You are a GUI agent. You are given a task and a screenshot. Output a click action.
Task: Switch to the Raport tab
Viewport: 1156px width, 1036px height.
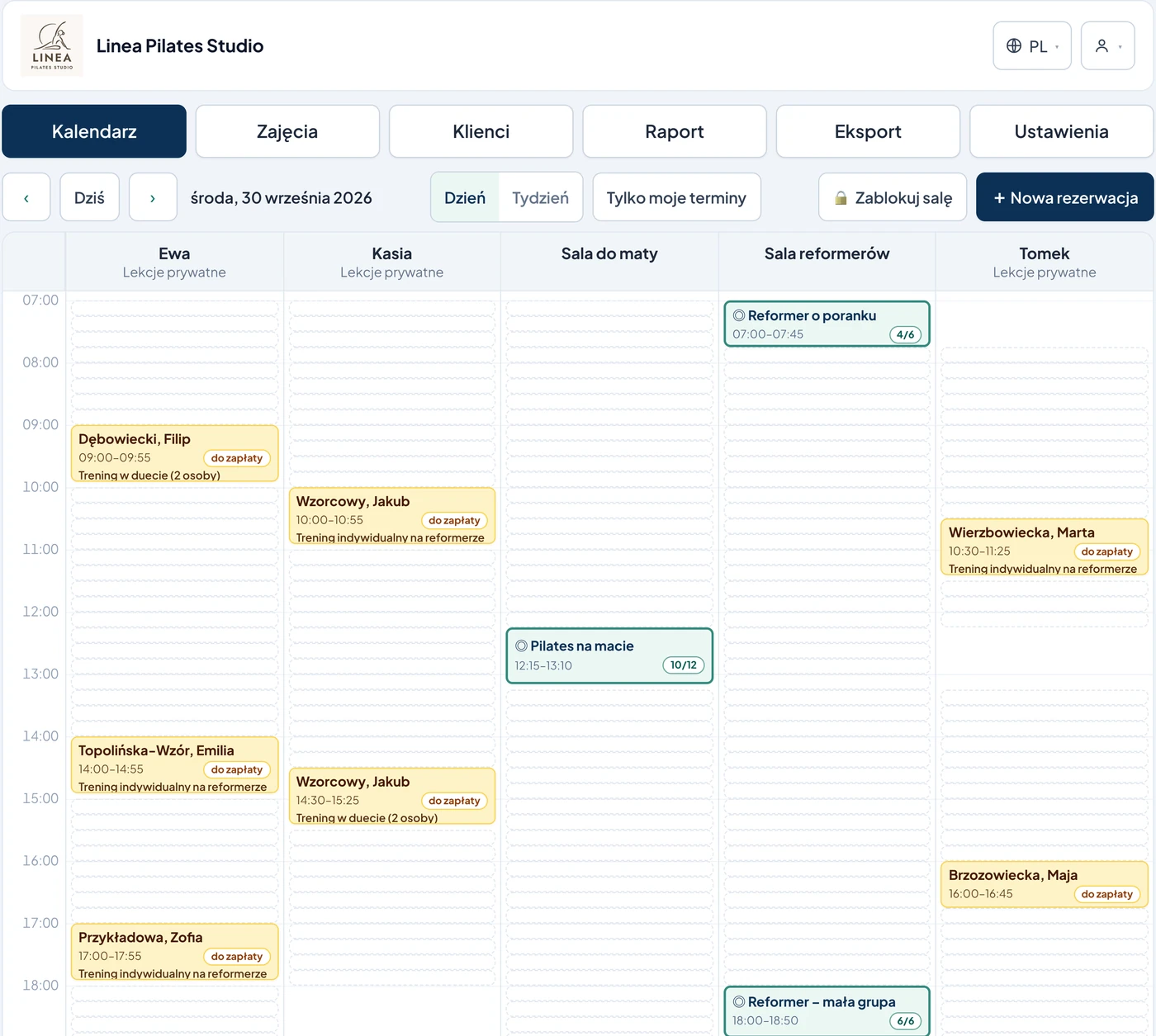[x=675, y=131]
